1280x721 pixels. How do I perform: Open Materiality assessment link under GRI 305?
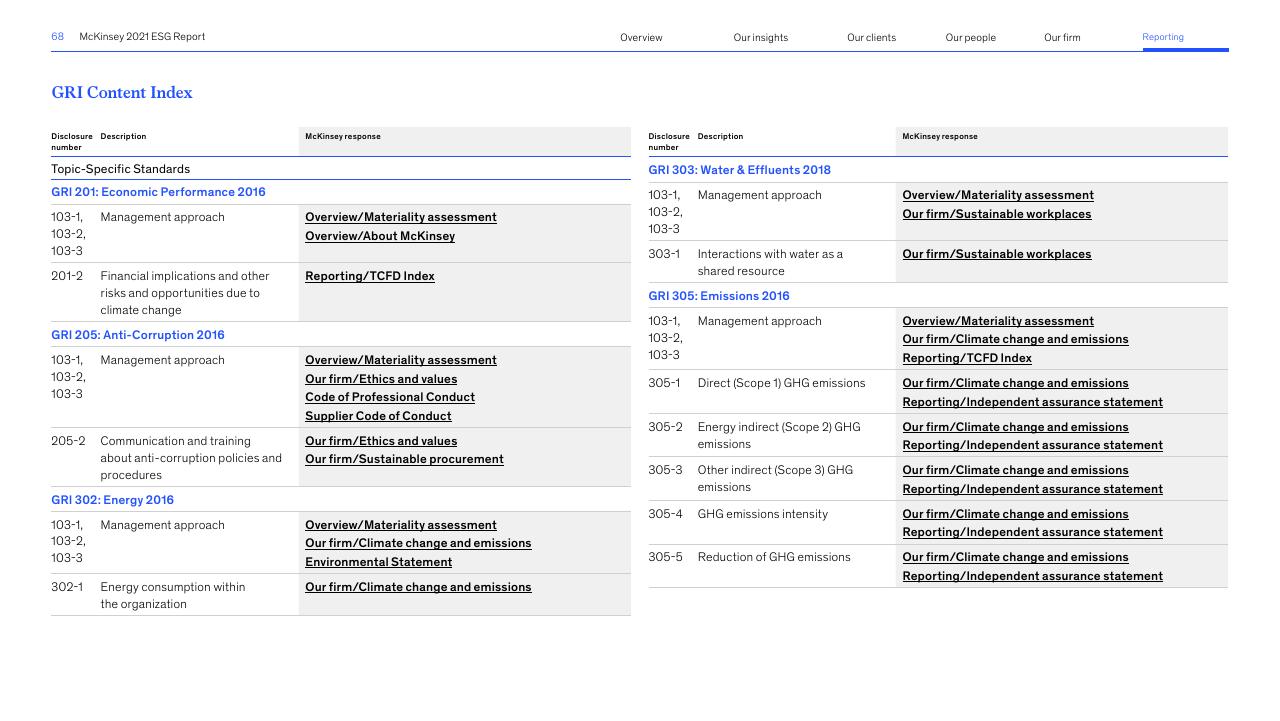[998, 321]
